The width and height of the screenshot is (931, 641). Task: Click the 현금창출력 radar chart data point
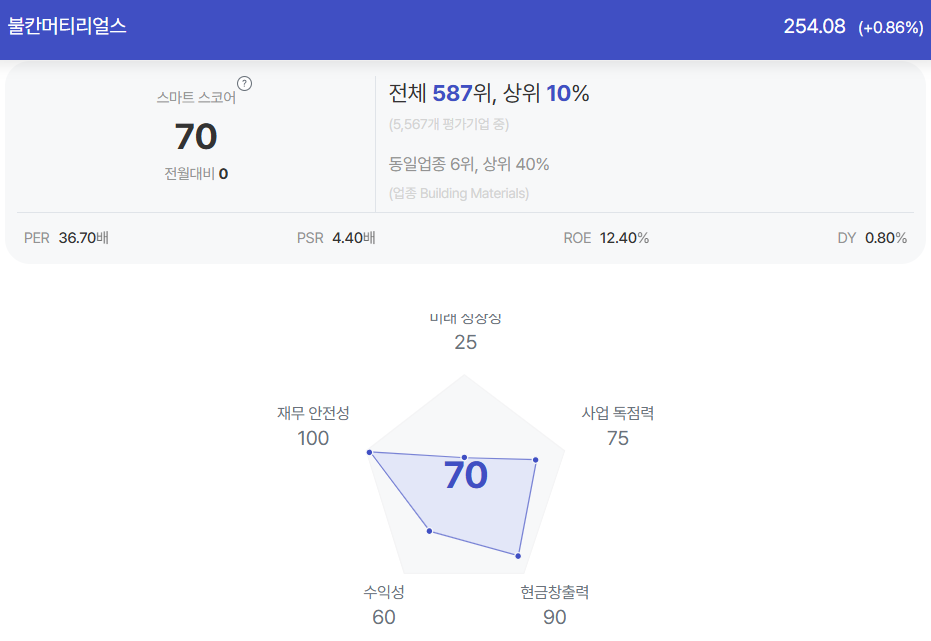pos(518,556)
